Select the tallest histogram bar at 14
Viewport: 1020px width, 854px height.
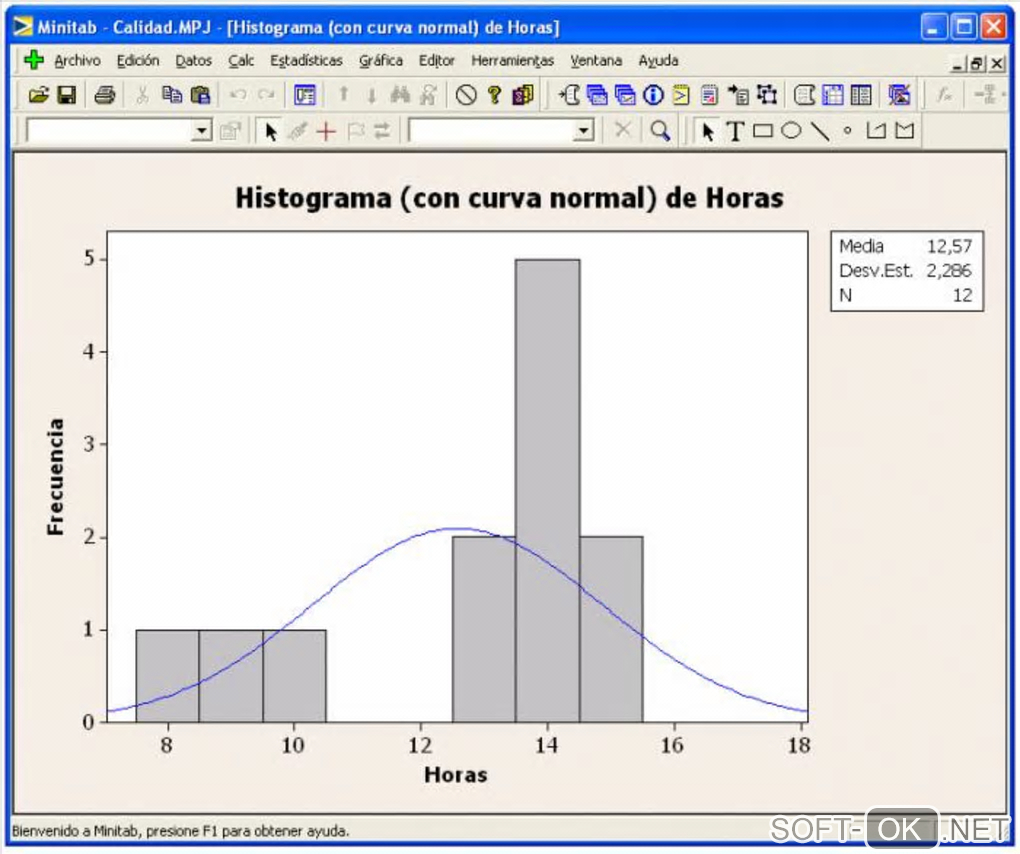548,490
